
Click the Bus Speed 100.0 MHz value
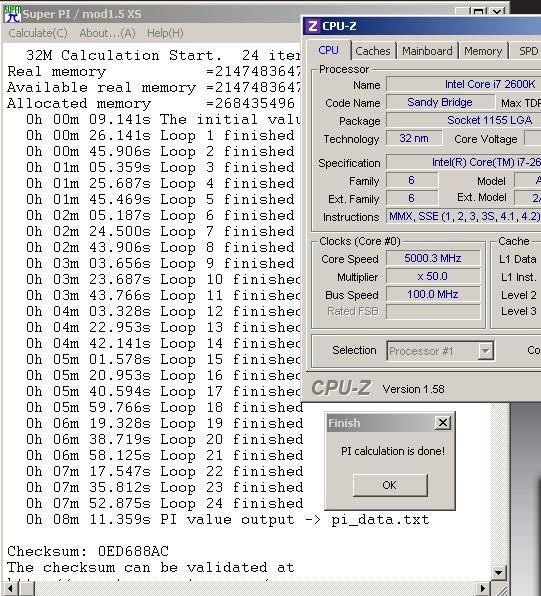(433, 294)
